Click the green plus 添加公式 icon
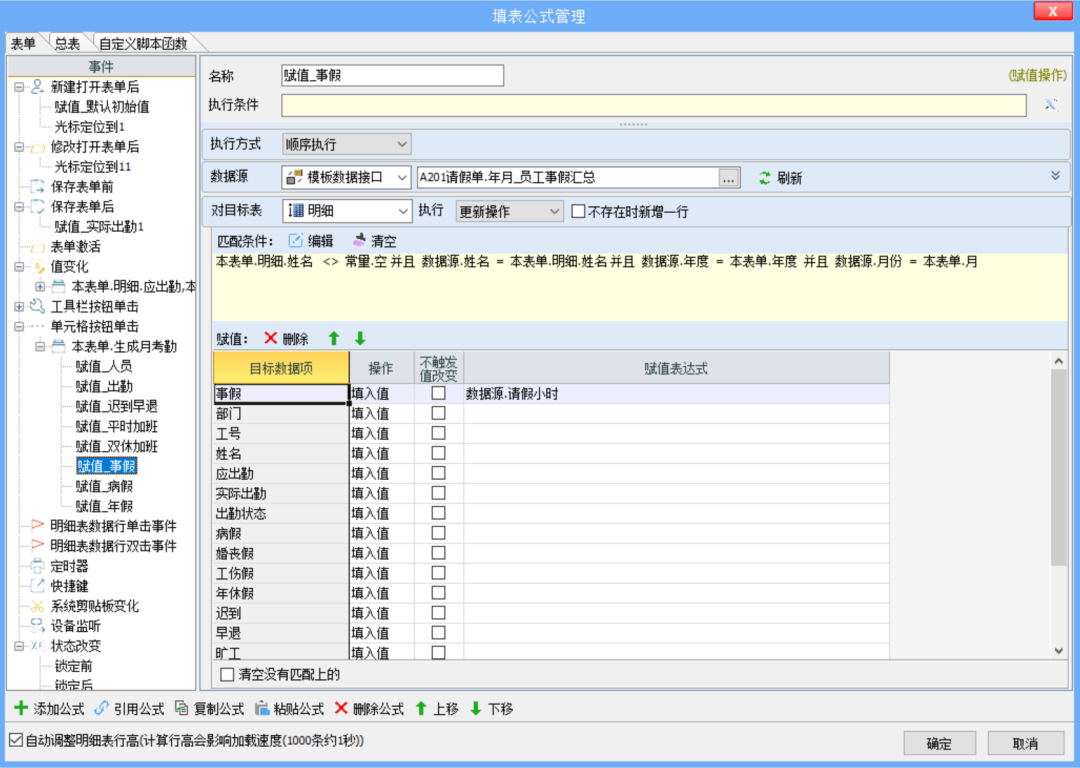Screen dimensions: 1080x768 21,708
